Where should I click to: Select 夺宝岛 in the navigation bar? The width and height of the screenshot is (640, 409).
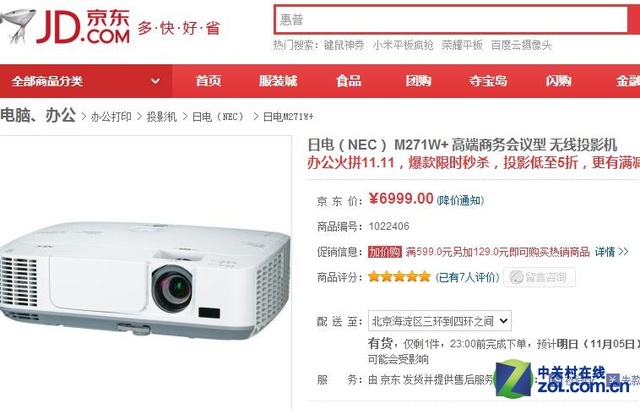pyautogui.click(x=488, y=81)
